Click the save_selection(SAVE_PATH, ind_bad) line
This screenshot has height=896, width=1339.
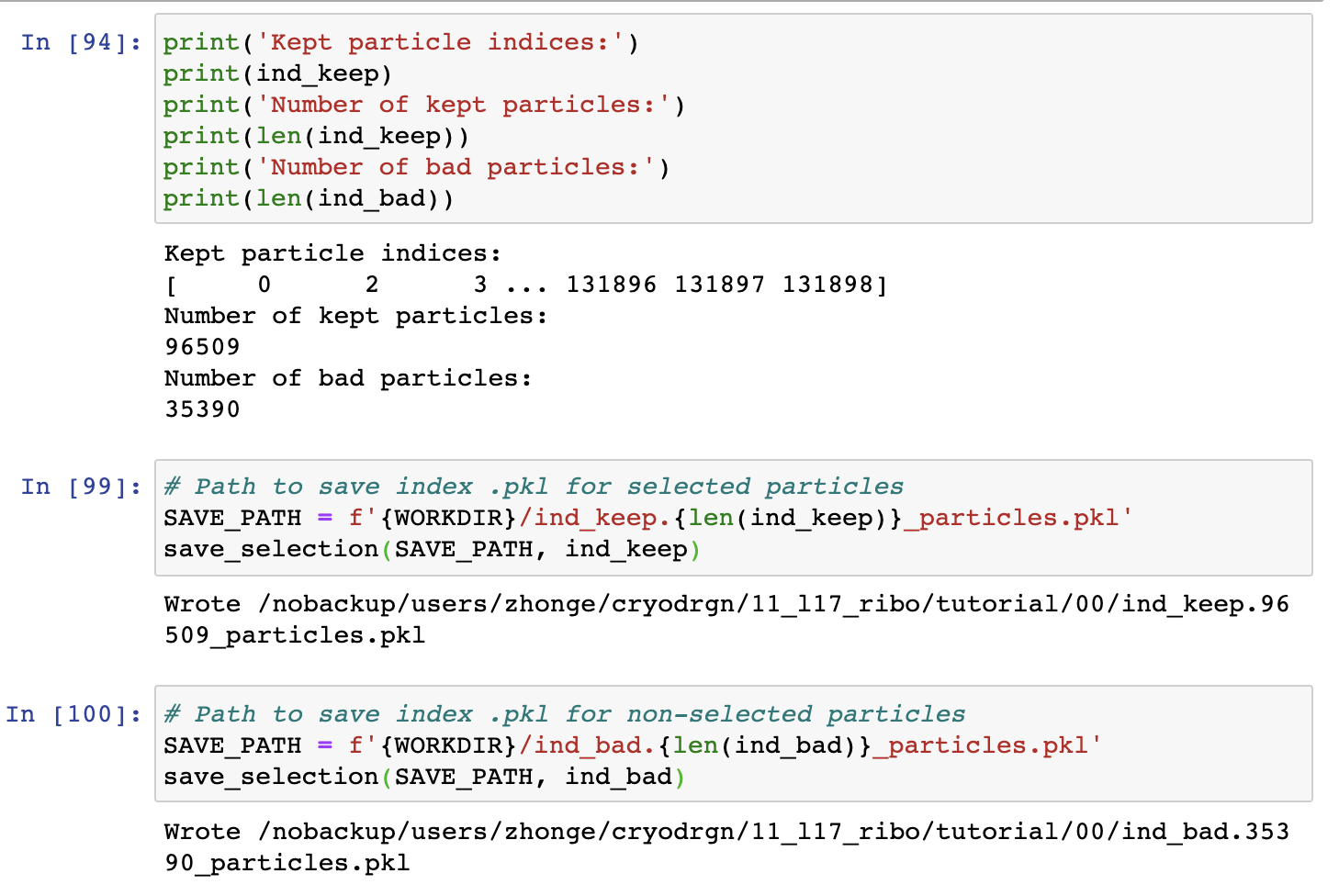[424, 777]
